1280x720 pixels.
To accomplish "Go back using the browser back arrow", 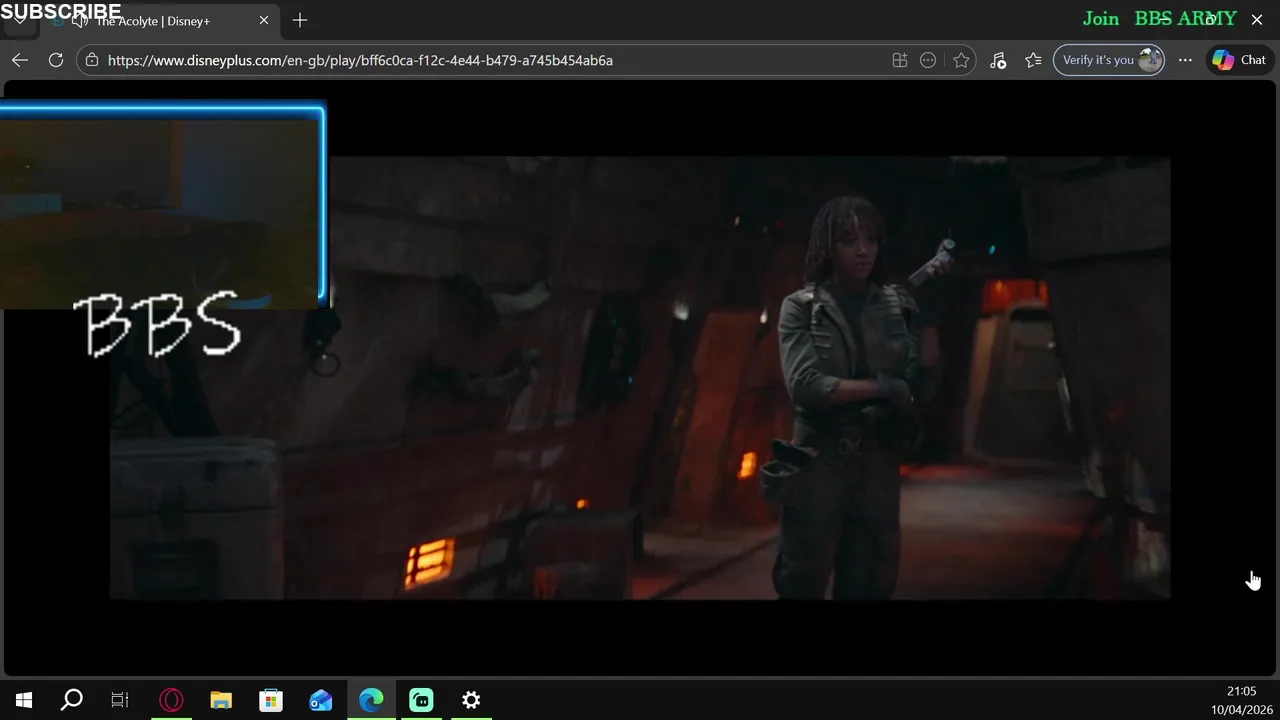I will click(x=20, y=60).
